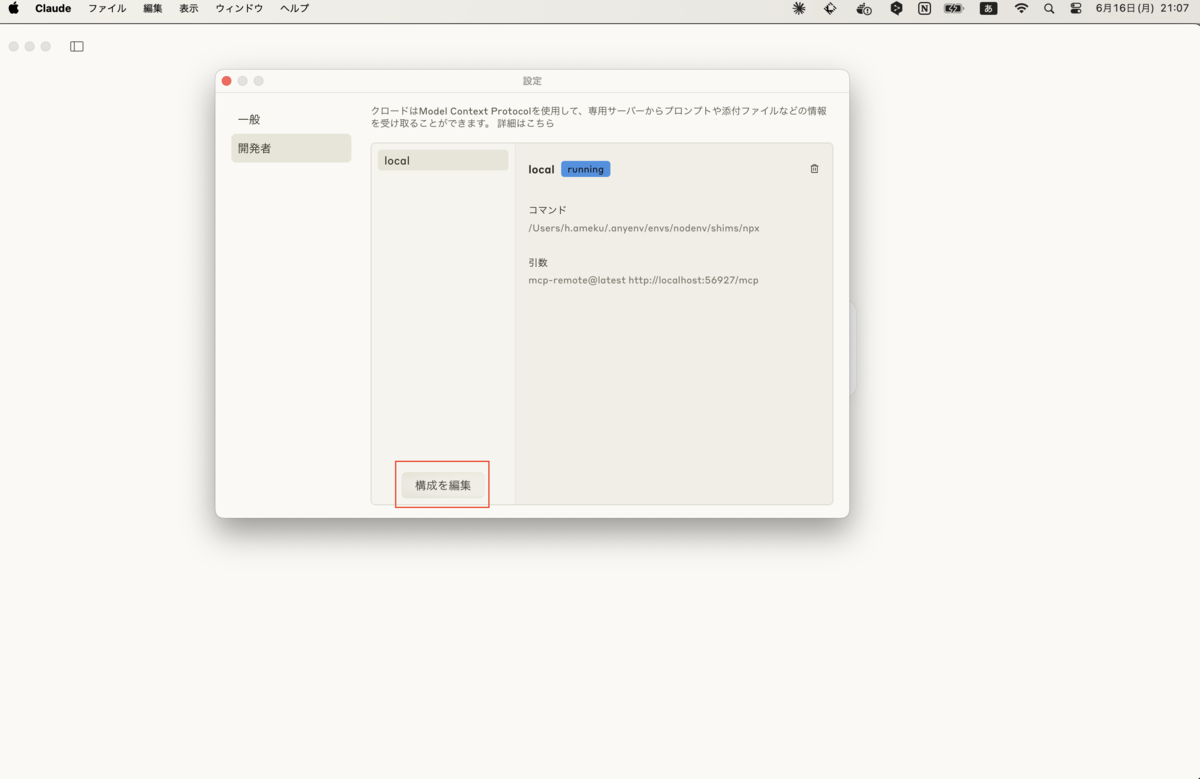Image resolution: width=1200 pixels, height=779 pixels.
Task: Open the cloud clock icon in the menu bar
Action: click(x=864, y=8)
